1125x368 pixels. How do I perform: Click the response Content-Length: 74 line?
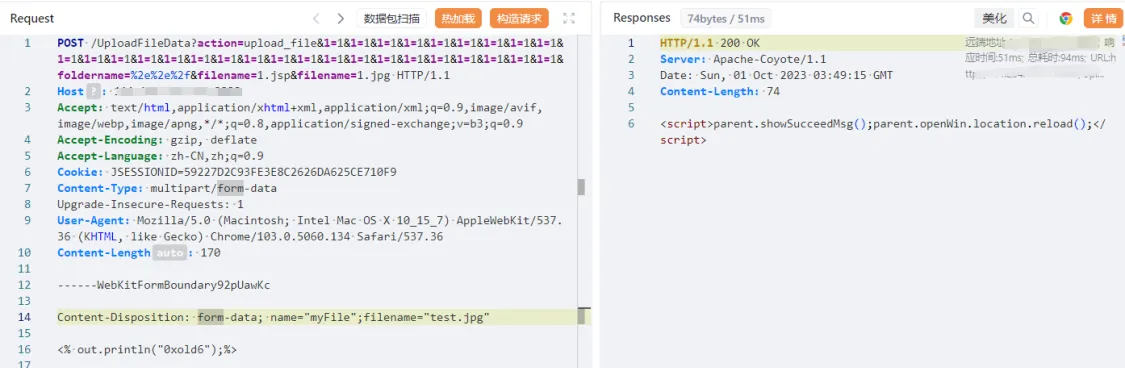pos(720,92)
